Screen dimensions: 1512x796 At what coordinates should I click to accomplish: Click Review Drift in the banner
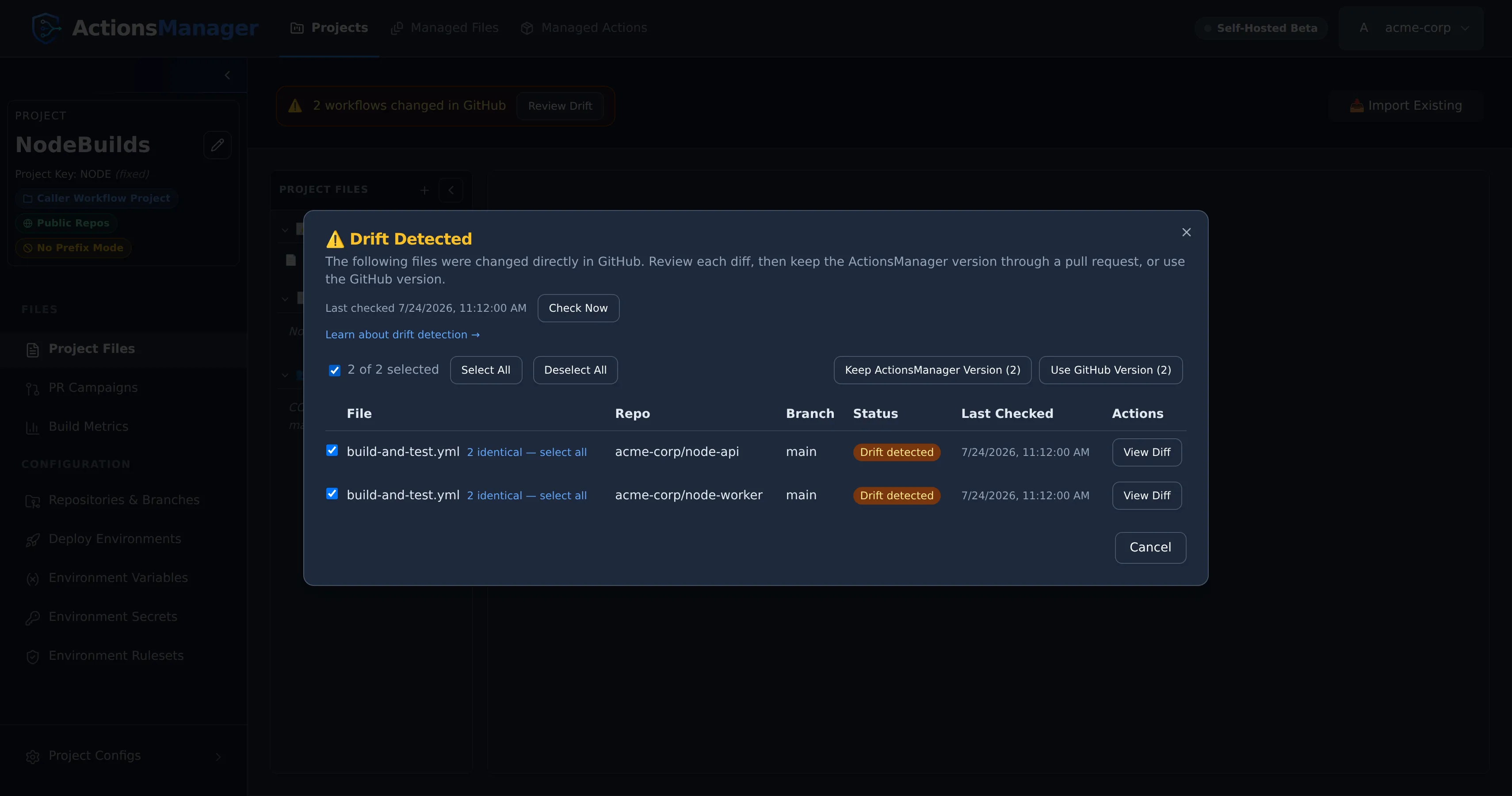tap(560, 106)
